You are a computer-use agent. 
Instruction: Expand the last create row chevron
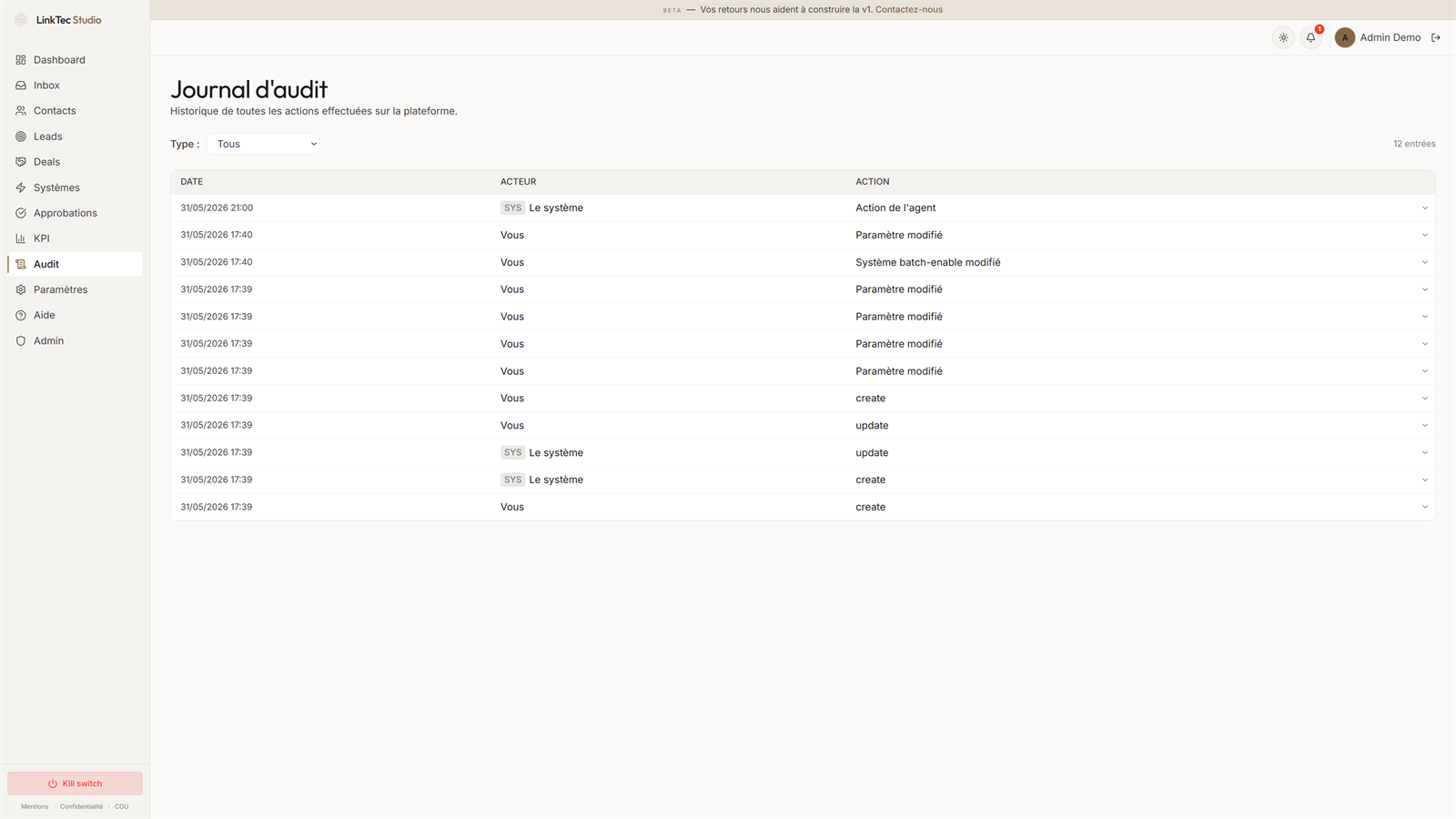[x=1425, y=507]
